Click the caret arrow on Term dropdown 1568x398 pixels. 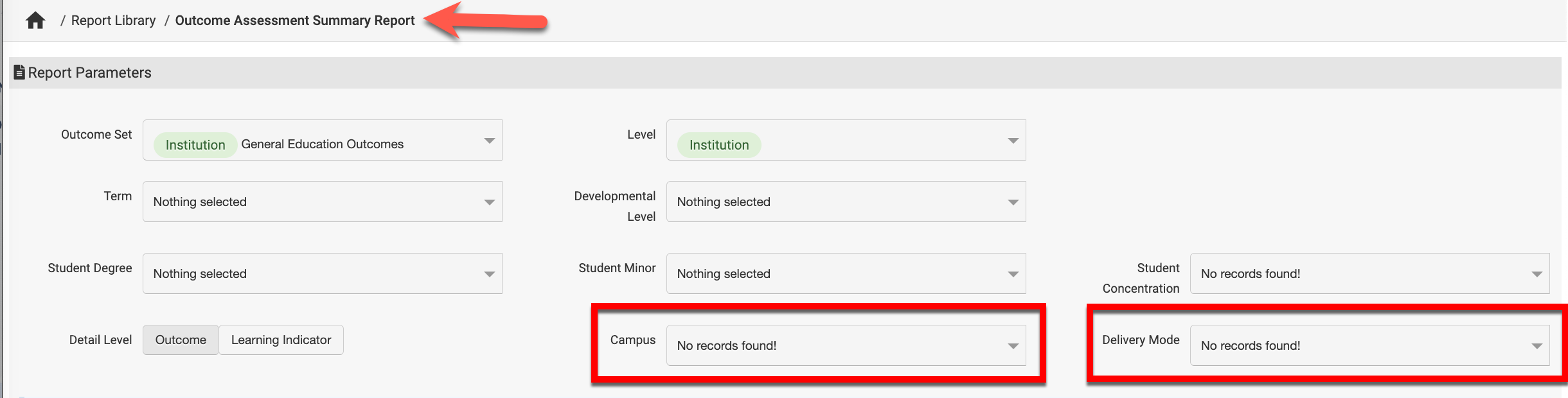coord(489,202)
